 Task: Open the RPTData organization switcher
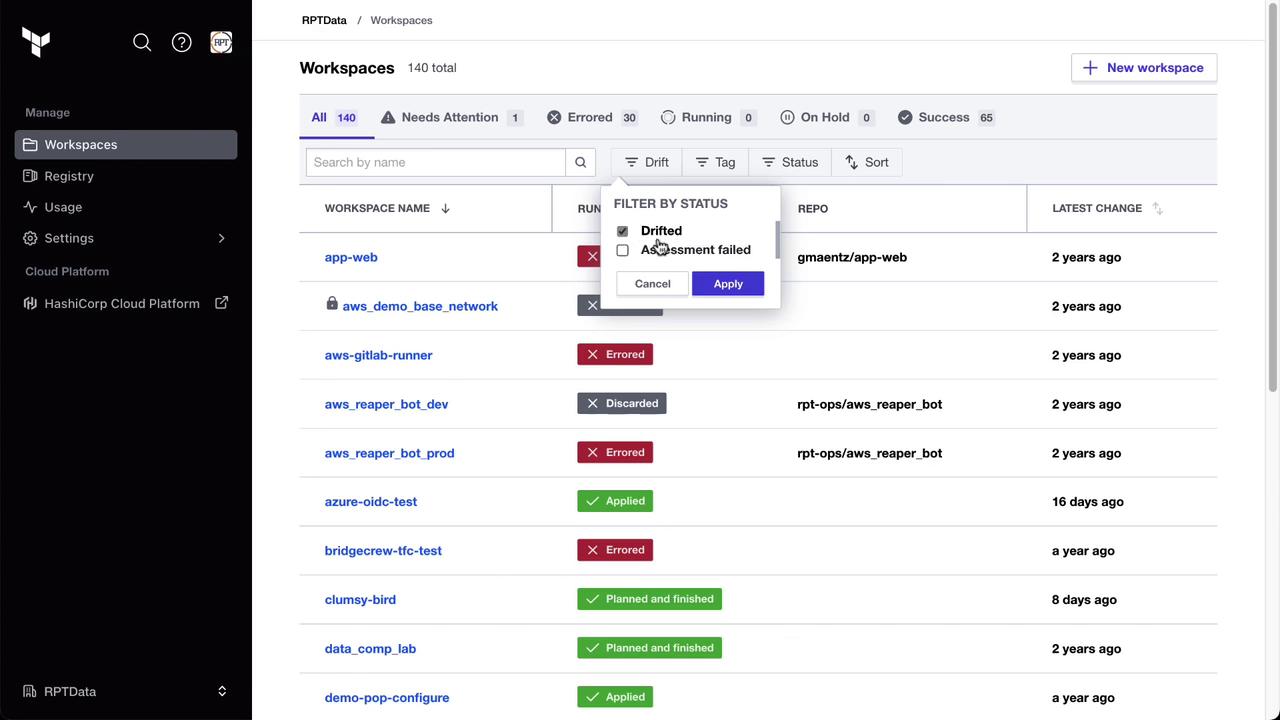tap(126, 691)
